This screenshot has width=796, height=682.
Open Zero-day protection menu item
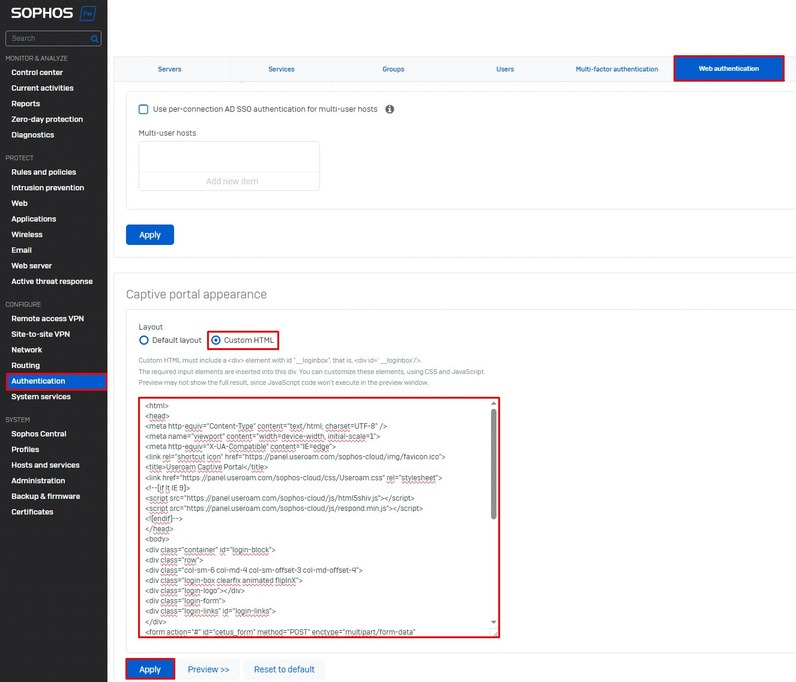point(47,119)
